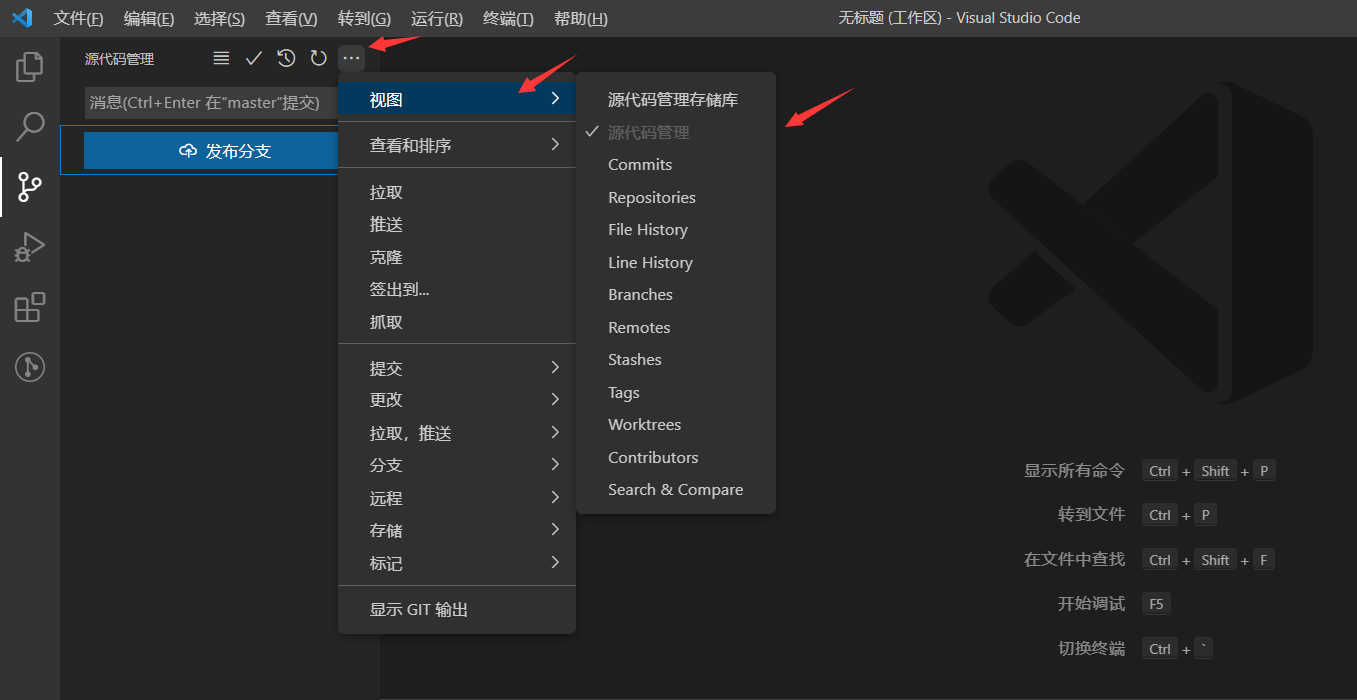Screen dimensions: 1357x700
Task: Open the Extensions view
Action: 30,307
